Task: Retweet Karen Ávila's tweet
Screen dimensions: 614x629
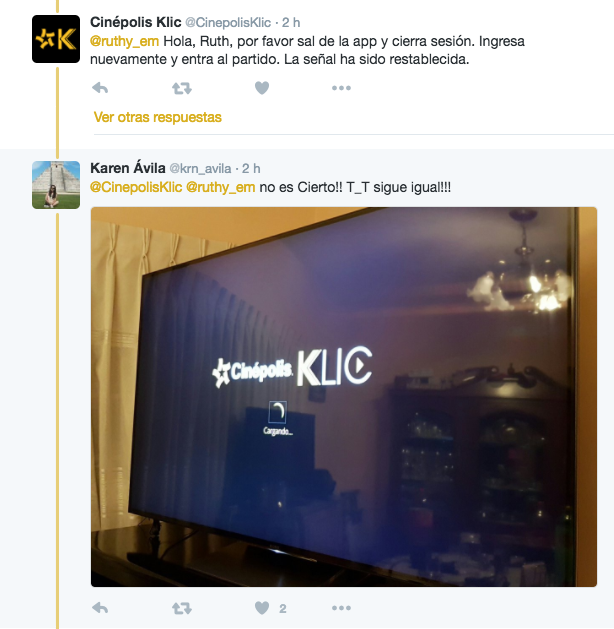Action: click(182, 608)
